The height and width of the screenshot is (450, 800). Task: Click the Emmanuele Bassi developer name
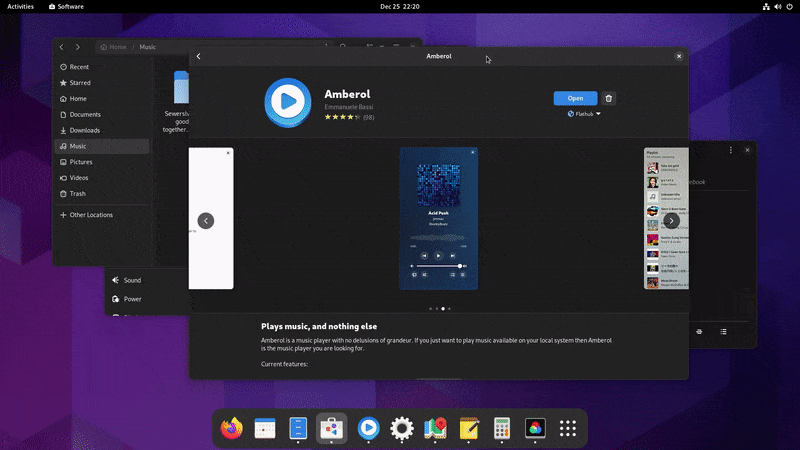[348, 107]
